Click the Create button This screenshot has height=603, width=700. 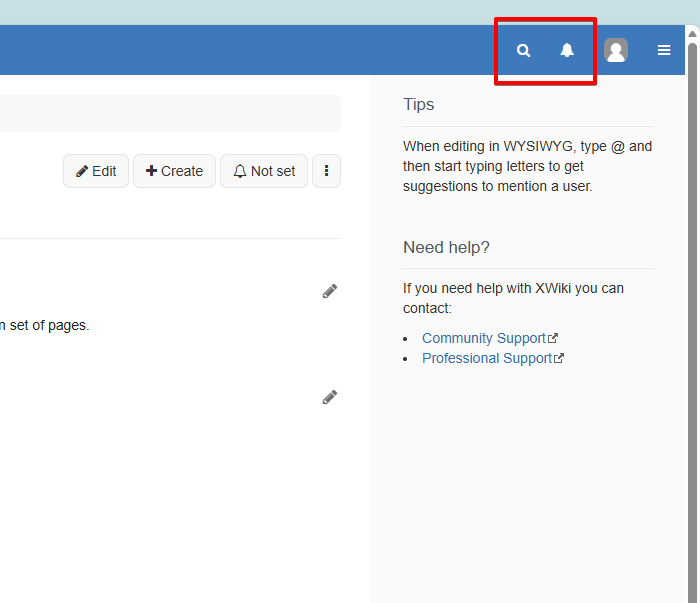(174, 171)
